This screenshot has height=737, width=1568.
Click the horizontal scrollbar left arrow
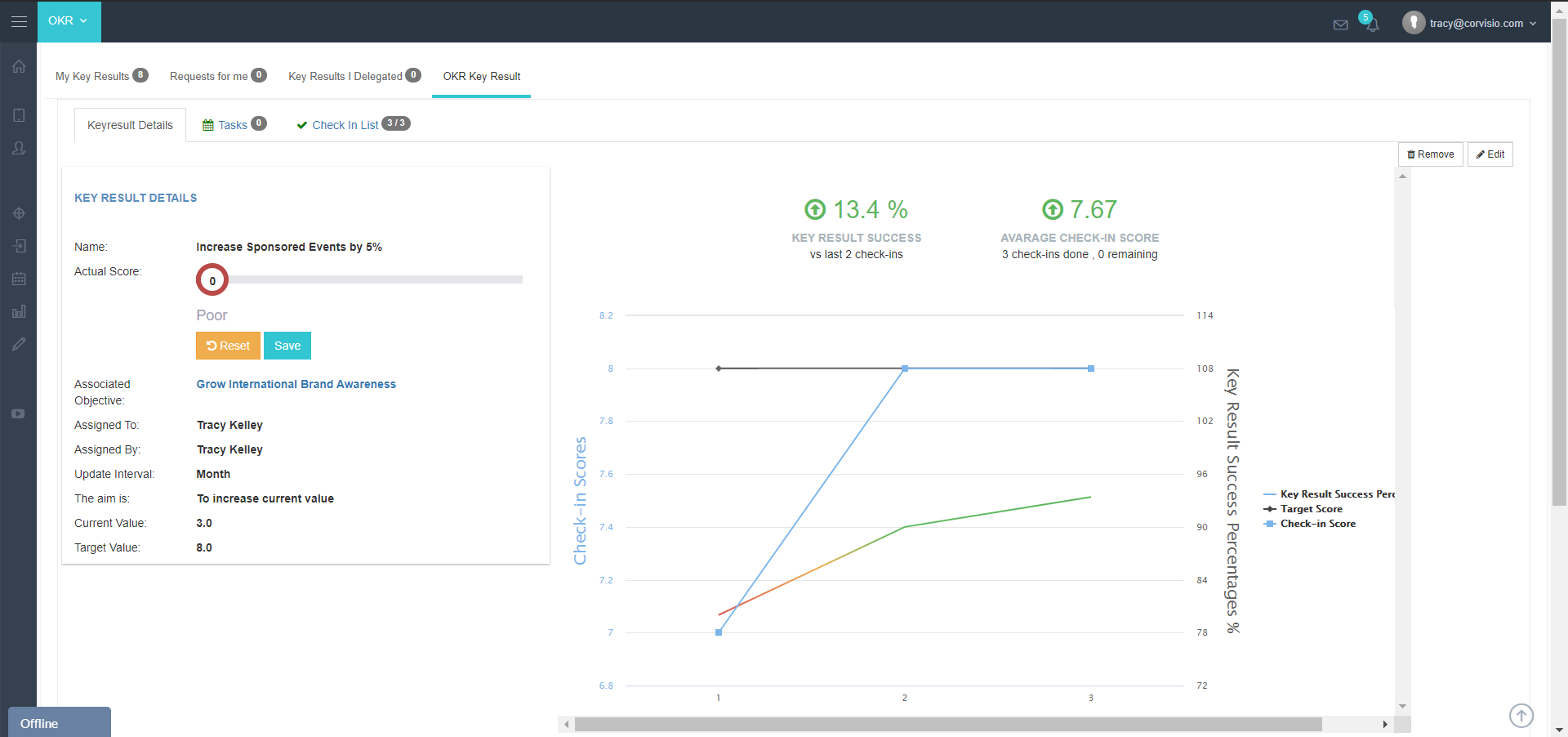click(567, 725)
